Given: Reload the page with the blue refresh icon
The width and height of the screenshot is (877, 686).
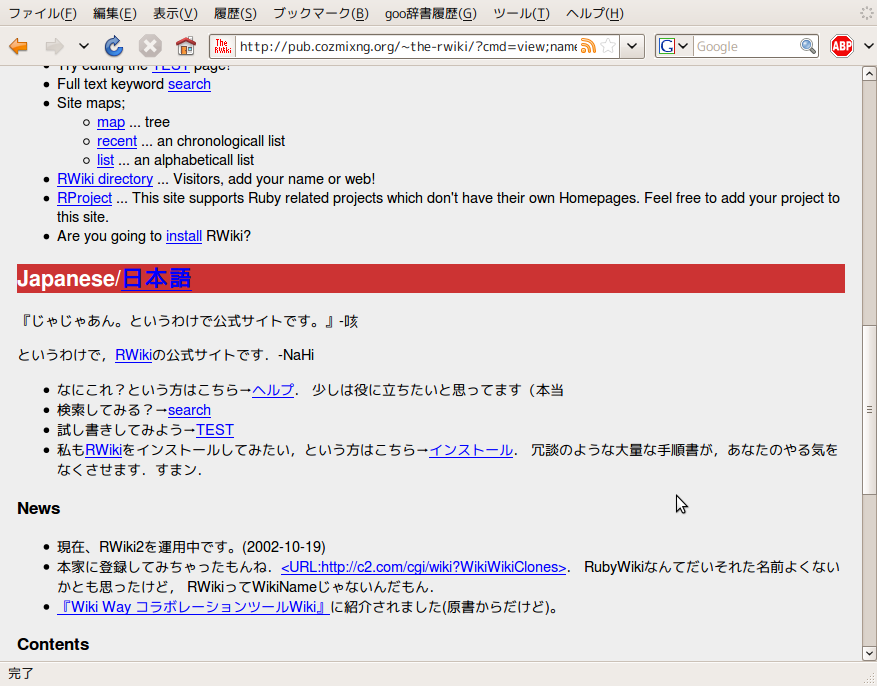Looking at the screenshot, I should [x=114, y=46].
